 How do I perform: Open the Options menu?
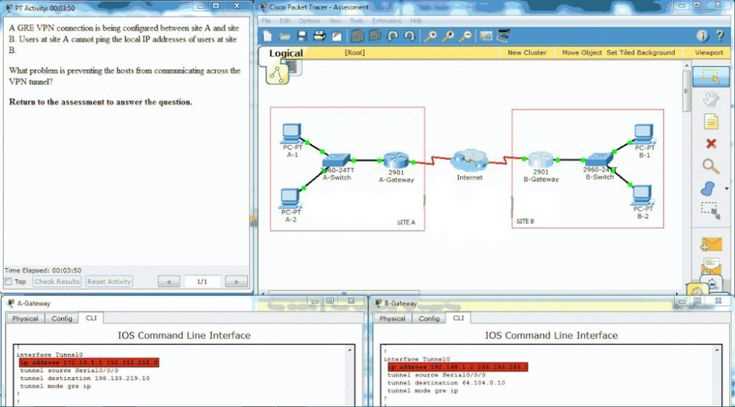[x=309, y=21]
